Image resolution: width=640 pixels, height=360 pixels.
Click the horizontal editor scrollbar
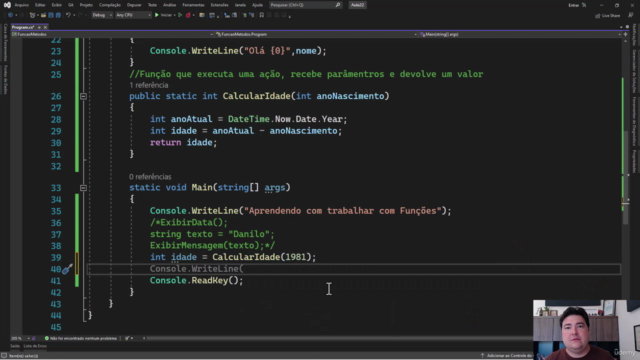click(x=339, y=338)
